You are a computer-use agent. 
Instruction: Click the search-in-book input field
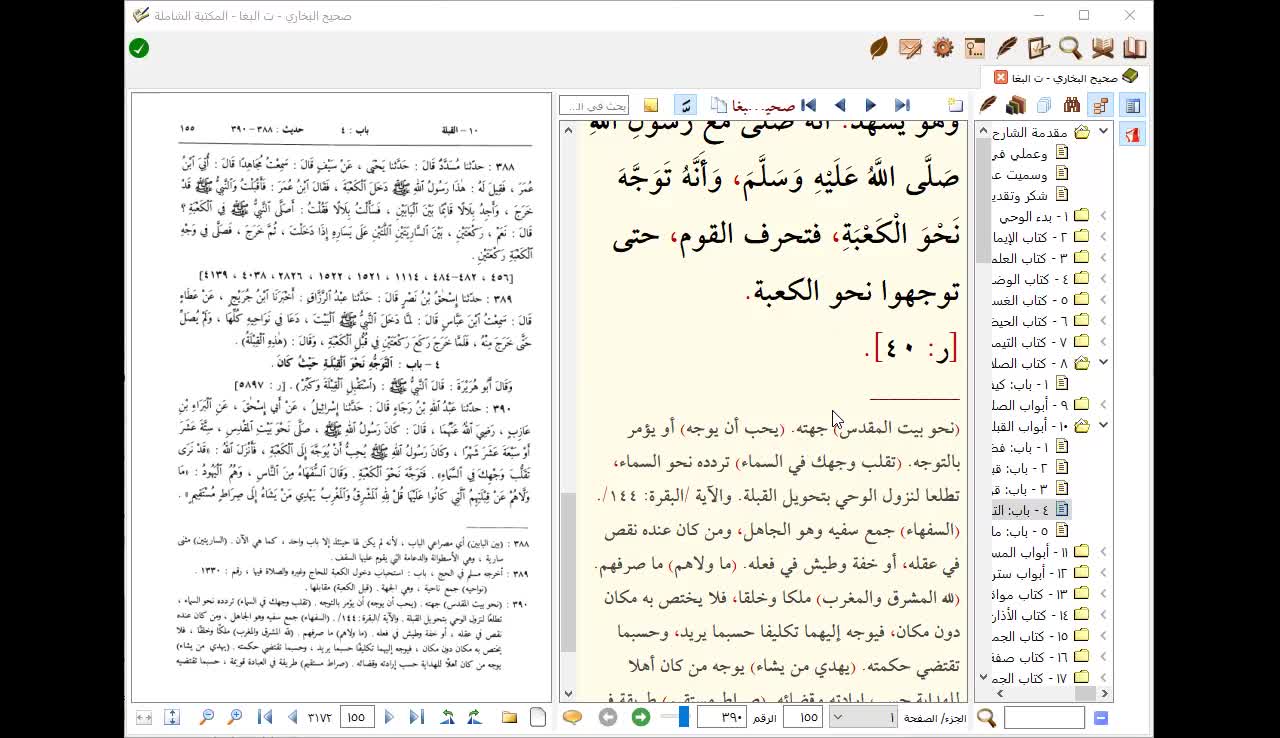tap(594, 105)
